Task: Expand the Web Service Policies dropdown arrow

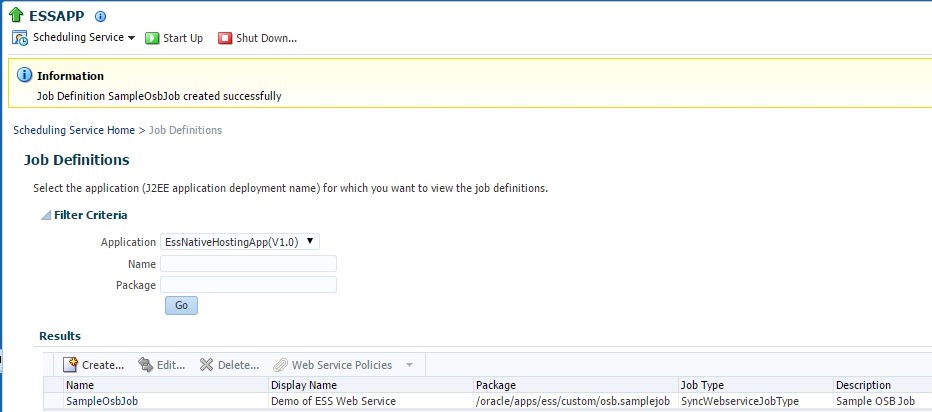Action: tap(409, 365)
